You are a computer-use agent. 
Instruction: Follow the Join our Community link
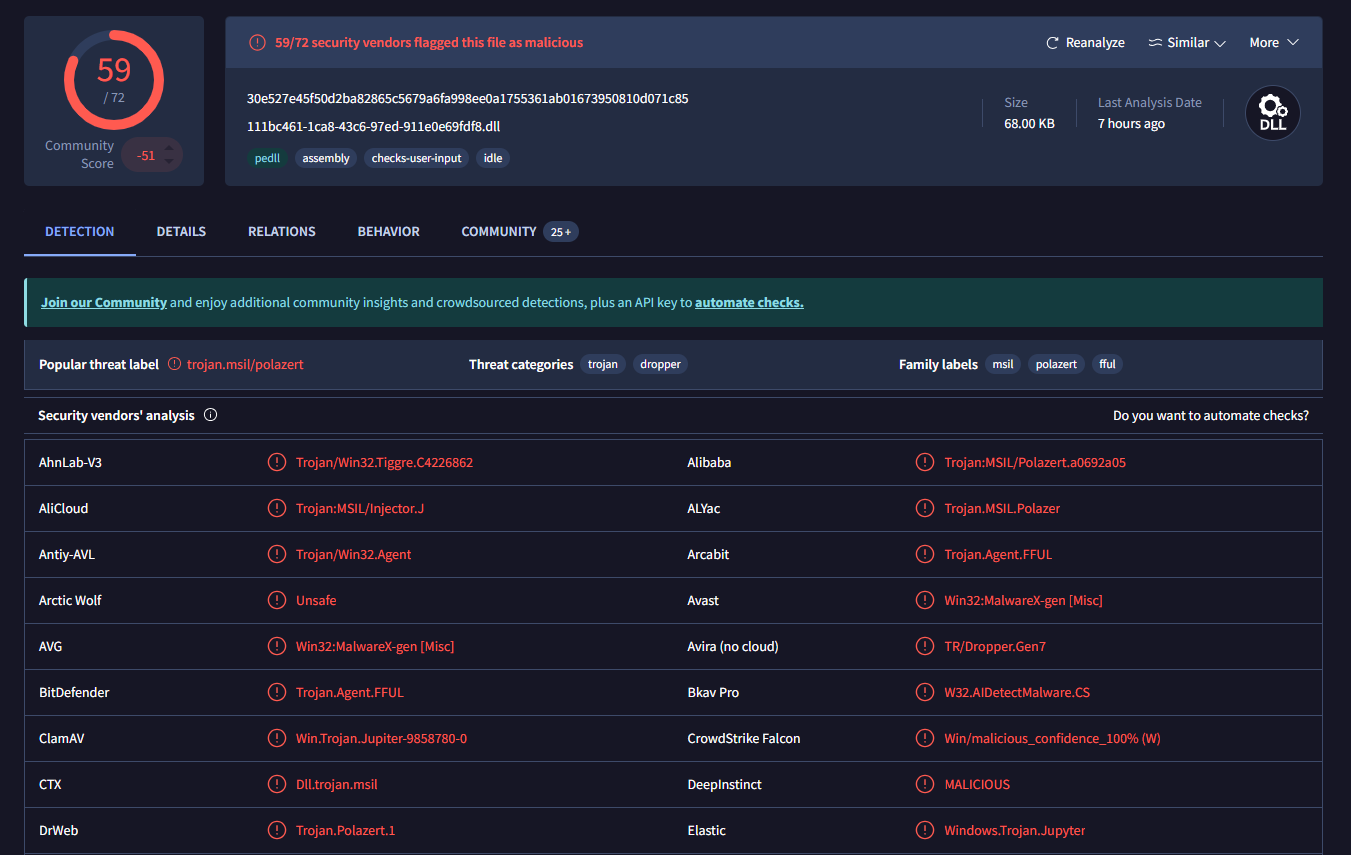[104, 302]
